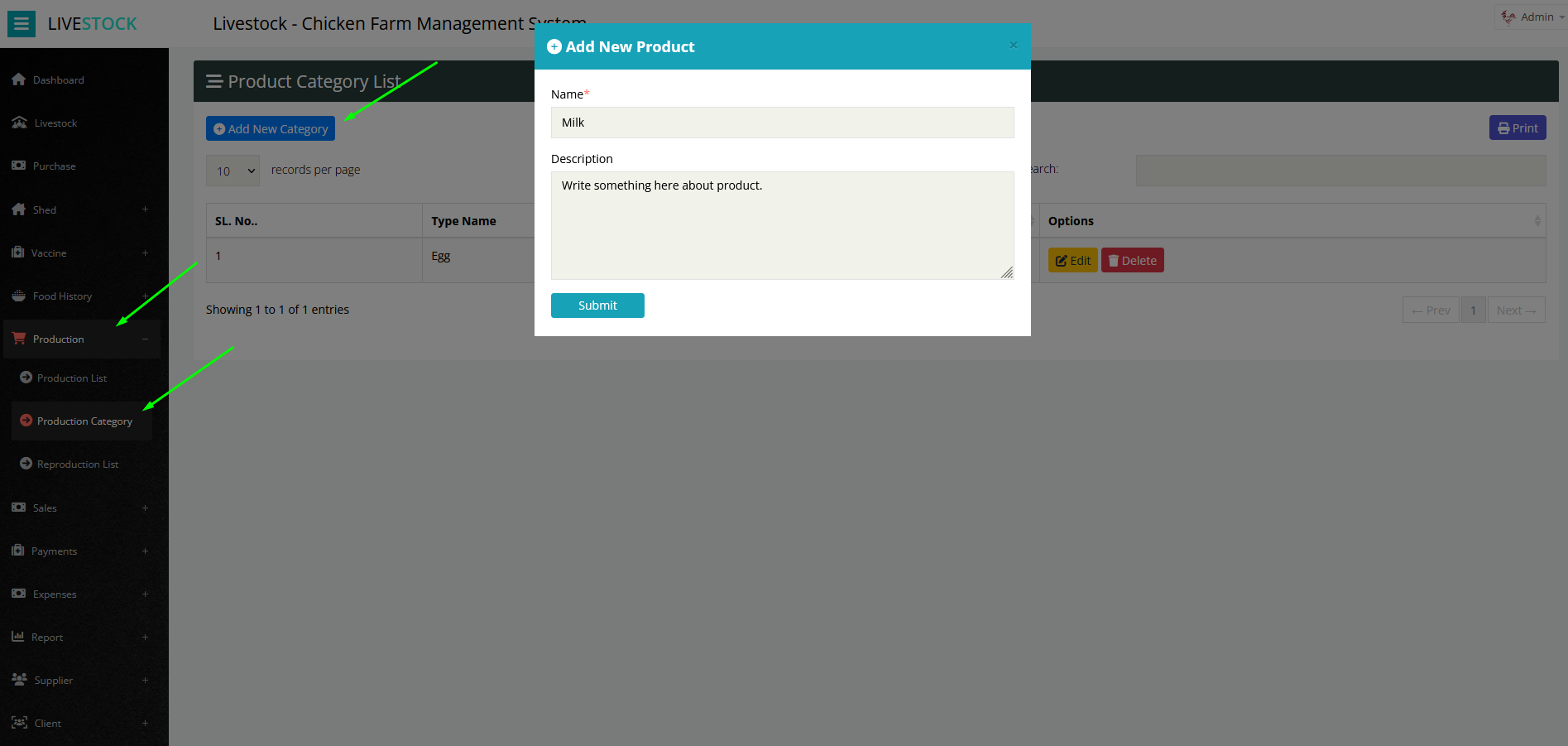Click the Name field containing Milk
Viewport: 1568px width, 746px height.
pos(783,123)
